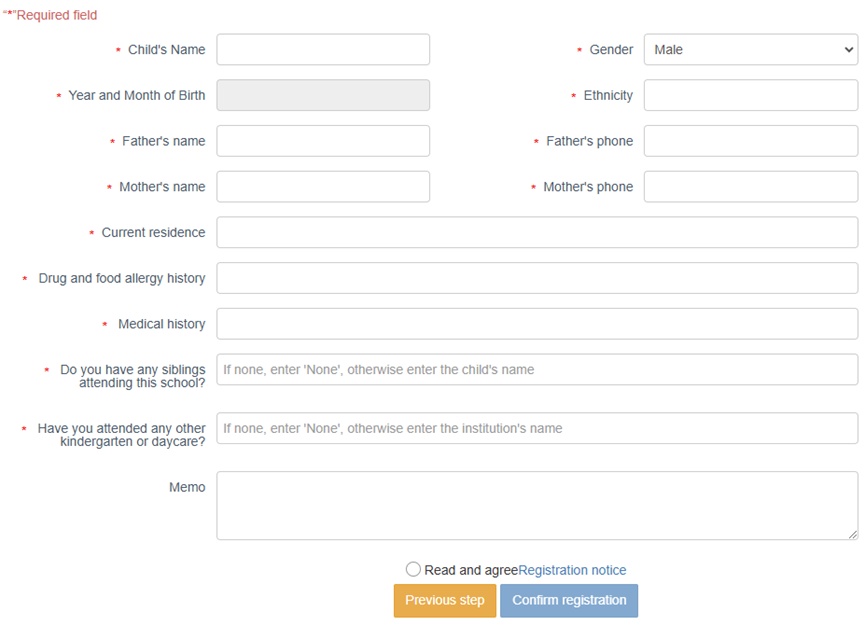Click the Mother's name field
Viewport: 865px width, 626px height.
tap(323, 187)
